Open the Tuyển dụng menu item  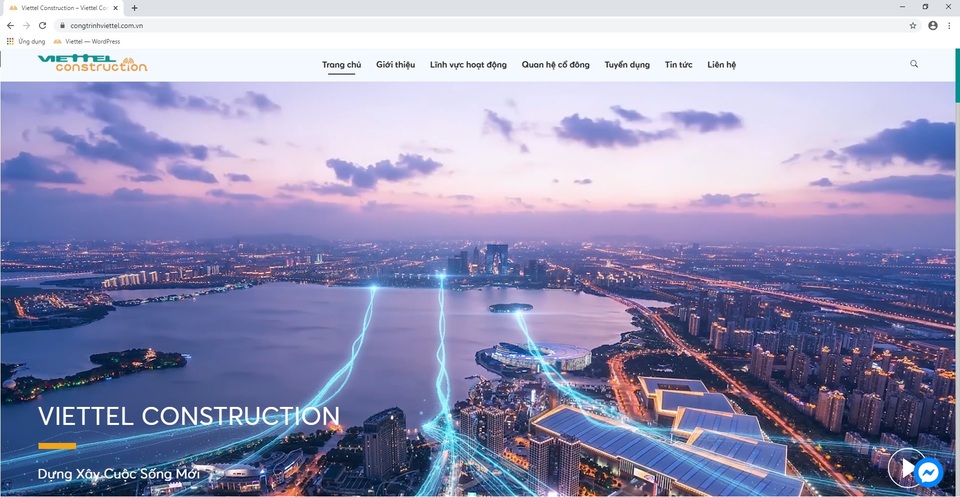[627, 65]
